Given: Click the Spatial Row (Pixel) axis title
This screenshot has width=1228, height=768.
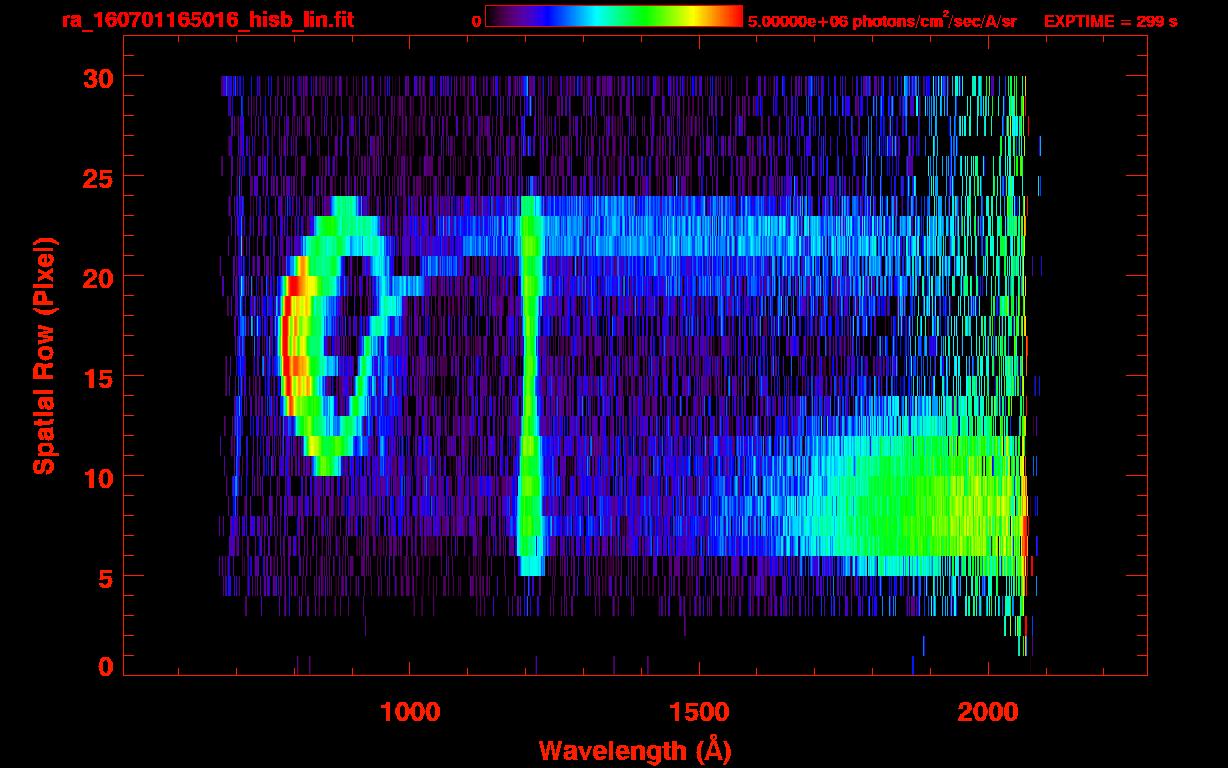Looking at the screenshot, I should coord(44,355).
